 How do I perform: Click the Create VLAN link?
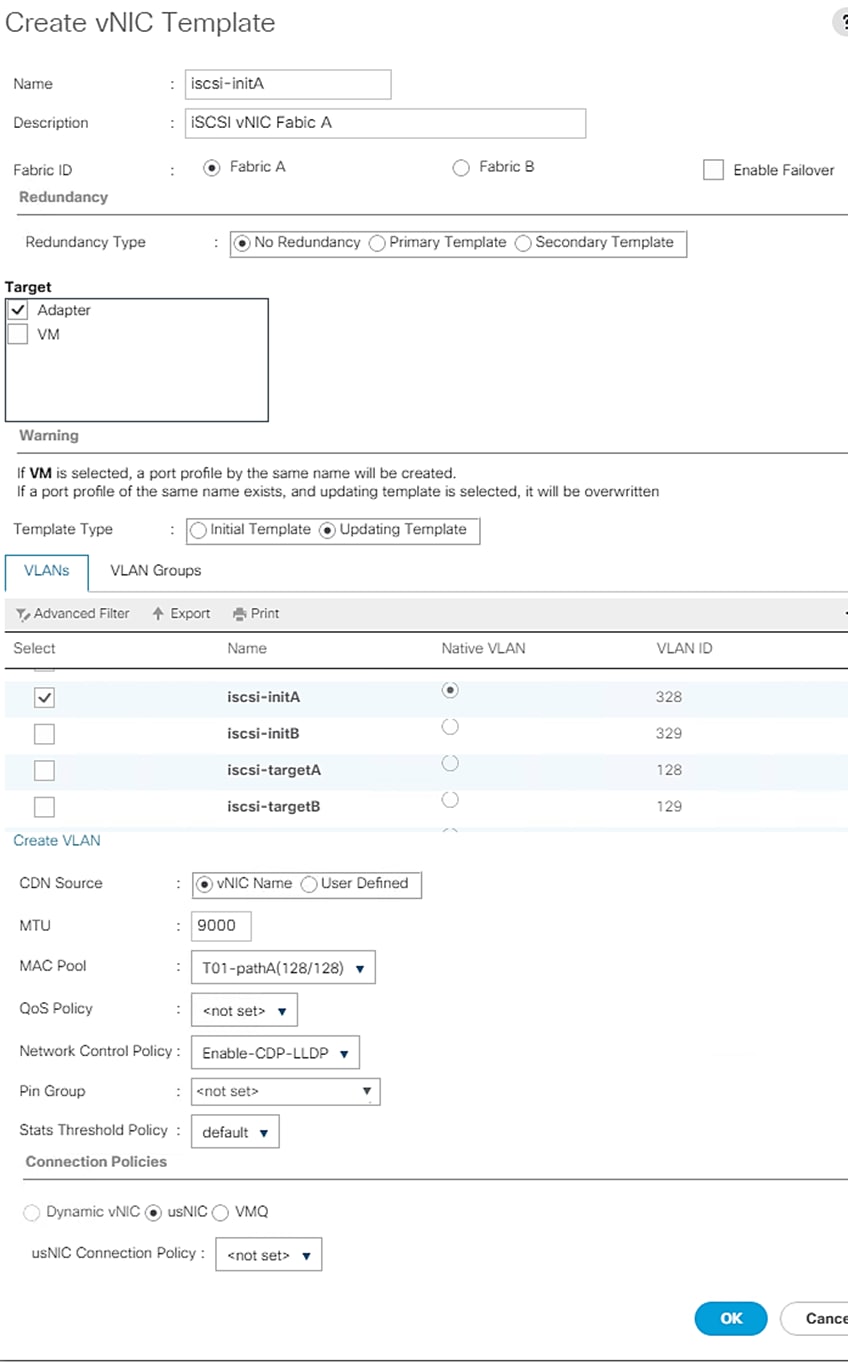[x=57, y=841]
